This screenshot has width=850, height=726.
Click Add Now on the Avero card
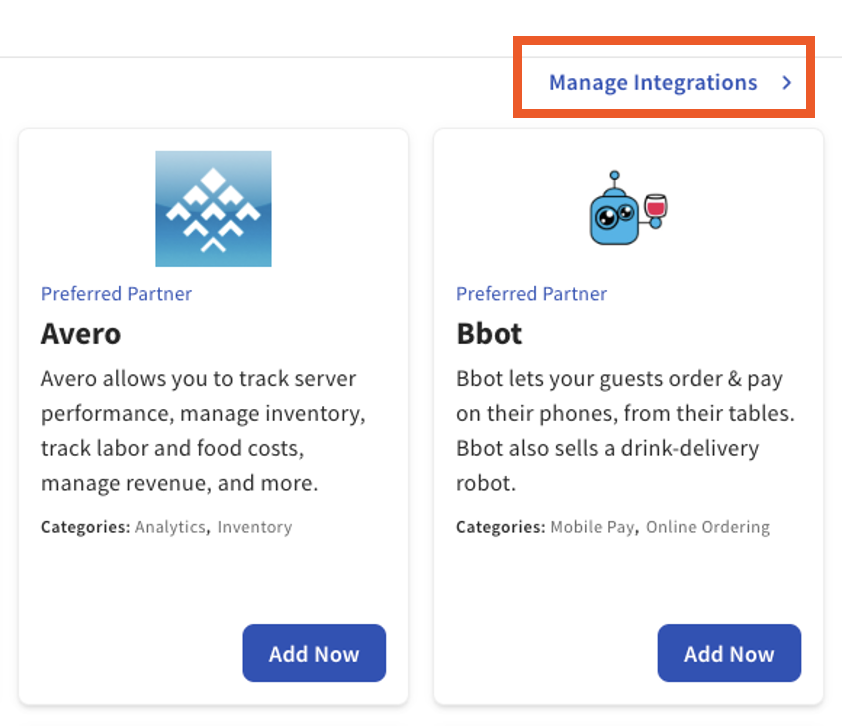click(314, 653)
